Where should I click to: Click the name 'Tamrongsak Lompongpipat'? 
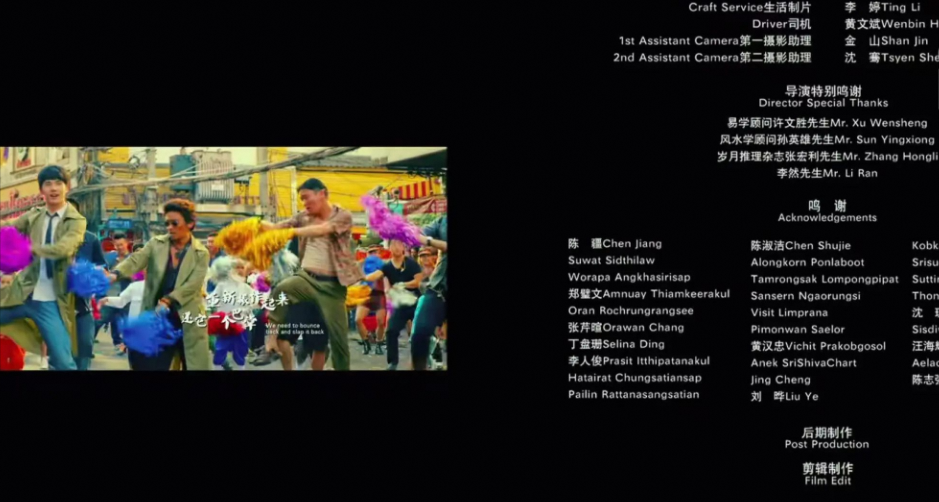(824, 280)
